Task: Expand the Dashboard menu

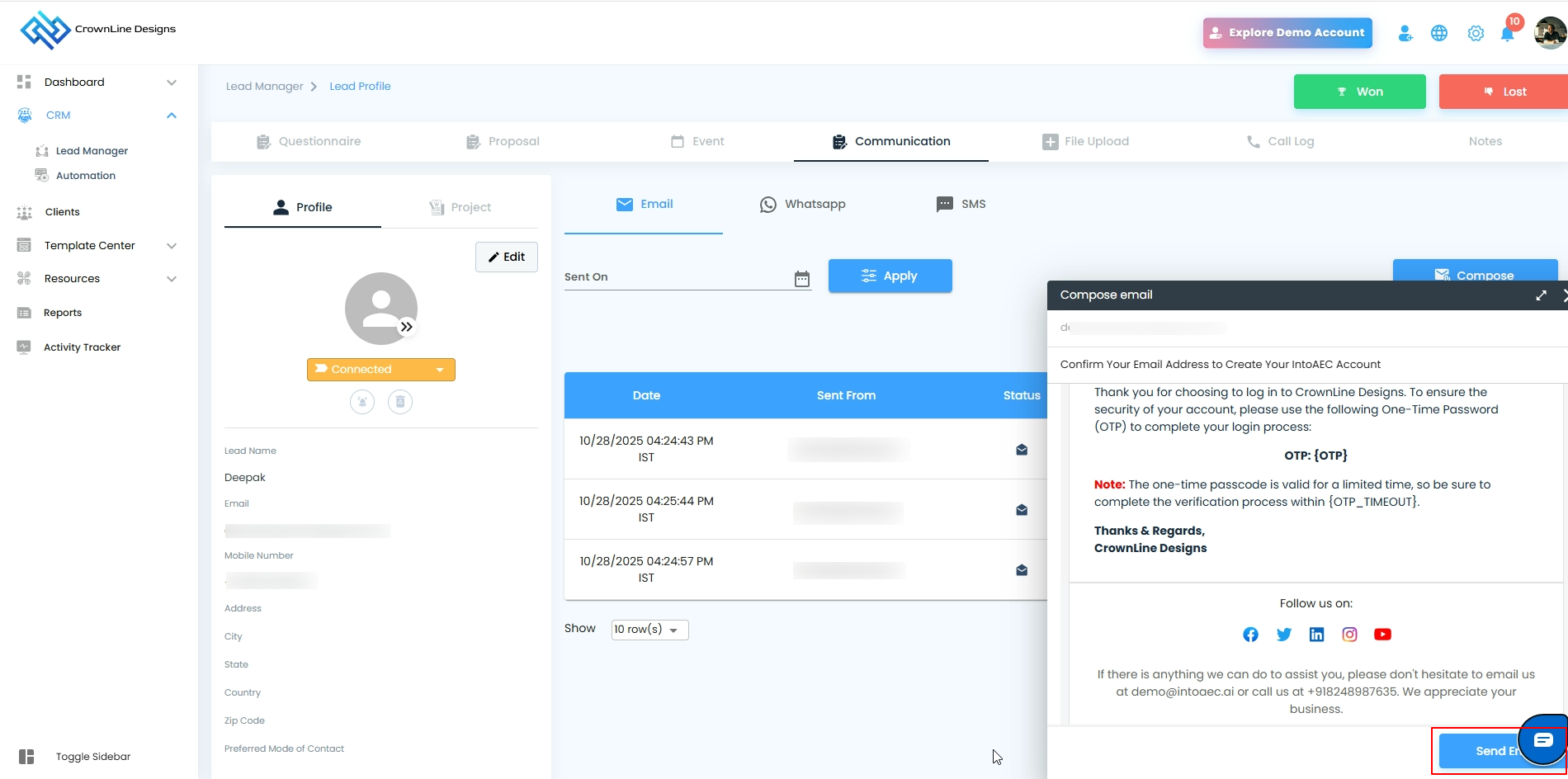Action: [x=172, y=83]
